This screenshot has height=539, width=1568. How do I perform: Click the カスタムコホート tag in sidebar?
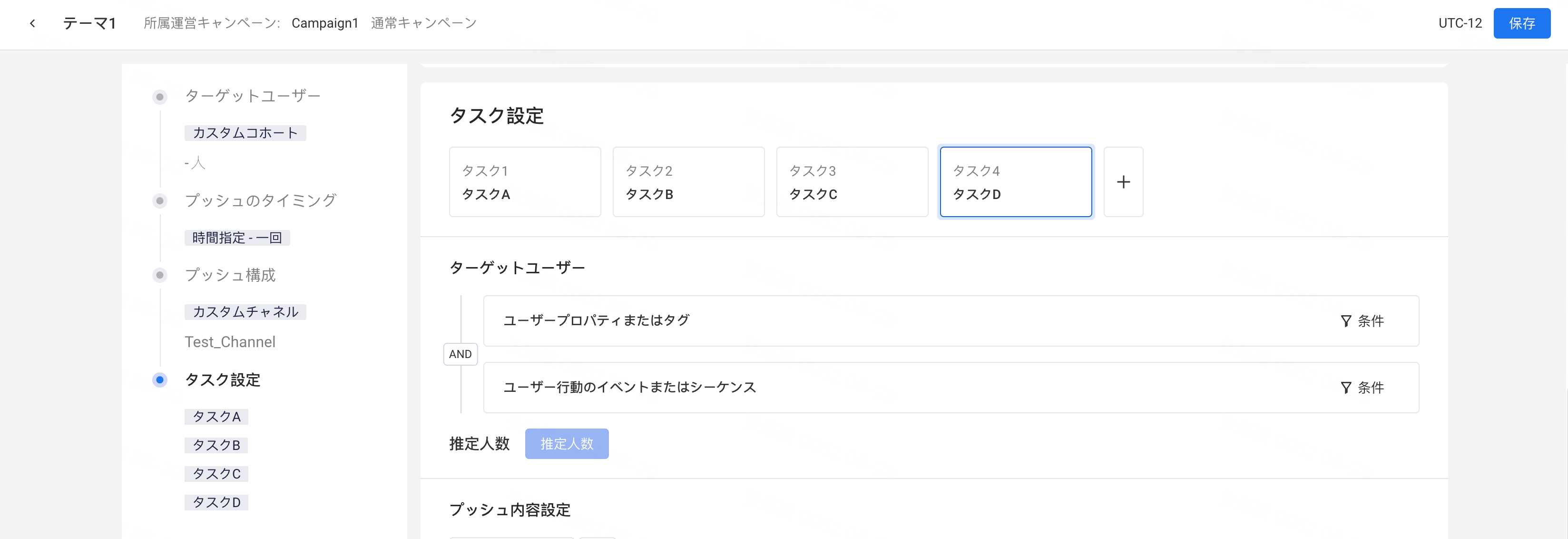click(245, 133)
